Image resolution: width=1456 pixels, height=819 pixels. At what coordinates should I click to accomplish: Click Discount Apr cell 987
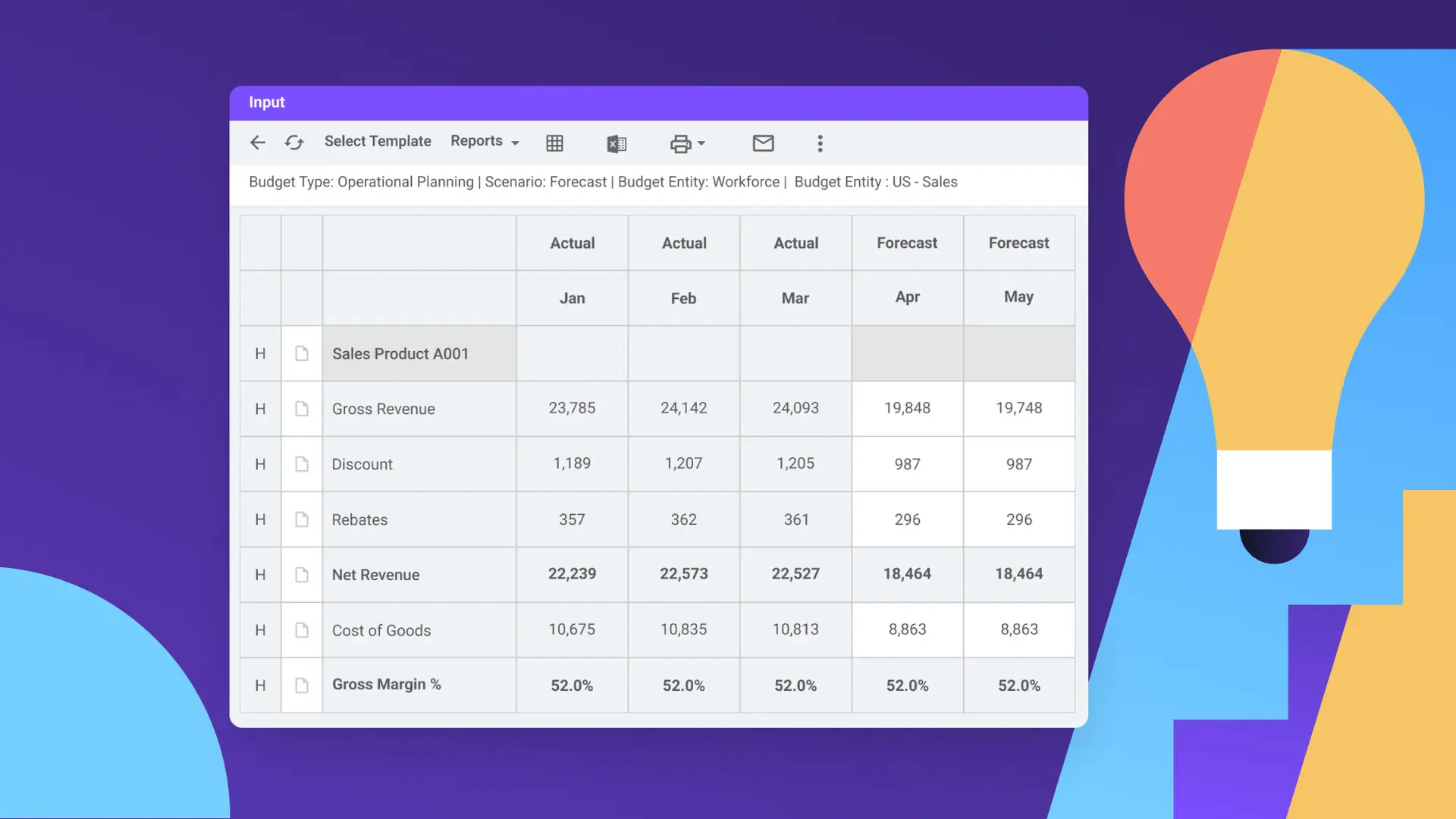coord(907,463)
